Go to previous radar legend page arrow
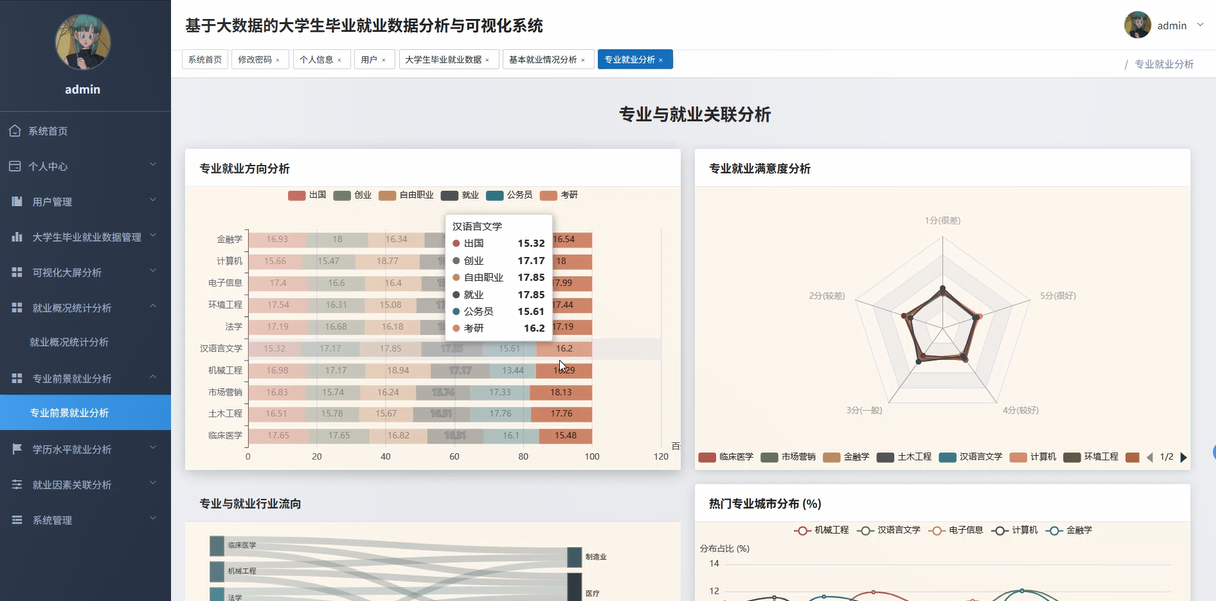Screen dimensions: 1216x601 (x=1149, y=457)
